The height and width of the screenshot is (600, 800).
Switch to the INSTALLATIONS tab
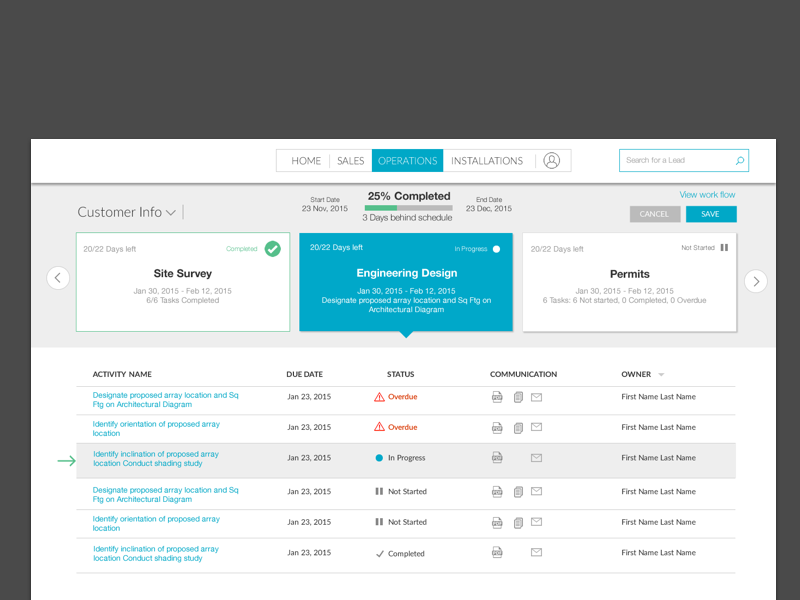tap(487, 160)
